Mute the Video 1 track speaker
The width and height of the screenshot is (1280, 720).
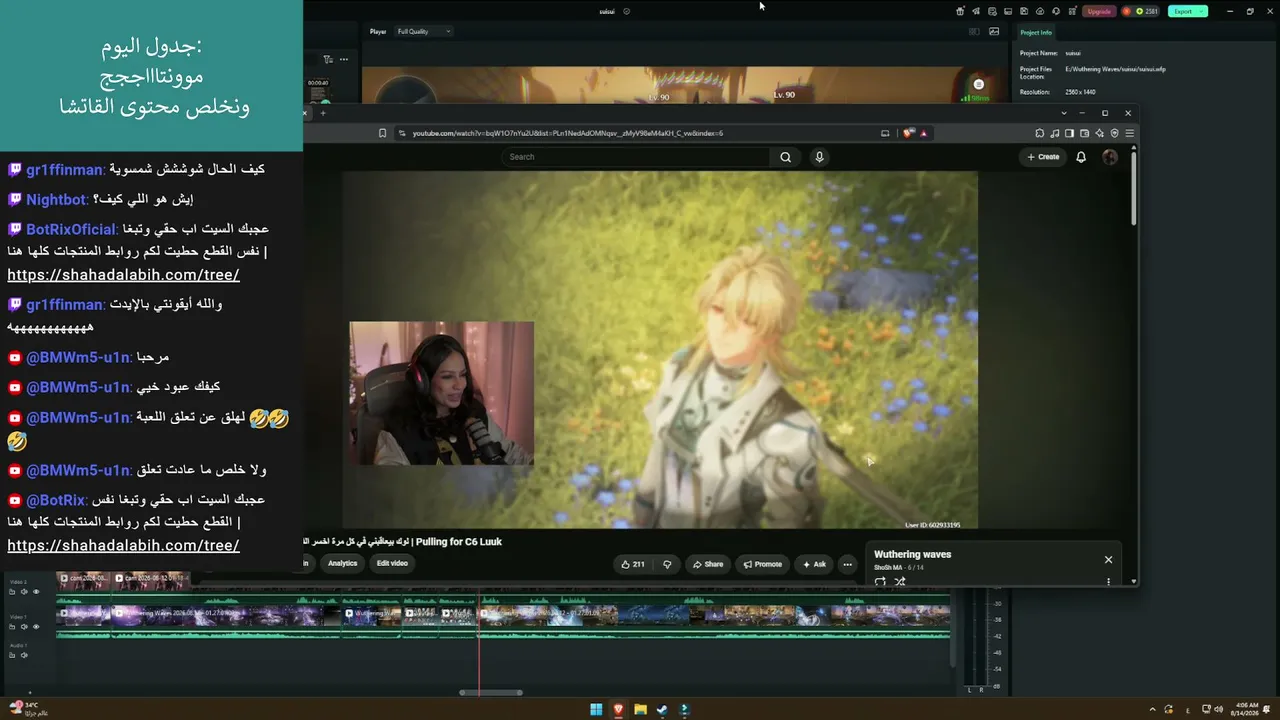[x=24, y=627]
